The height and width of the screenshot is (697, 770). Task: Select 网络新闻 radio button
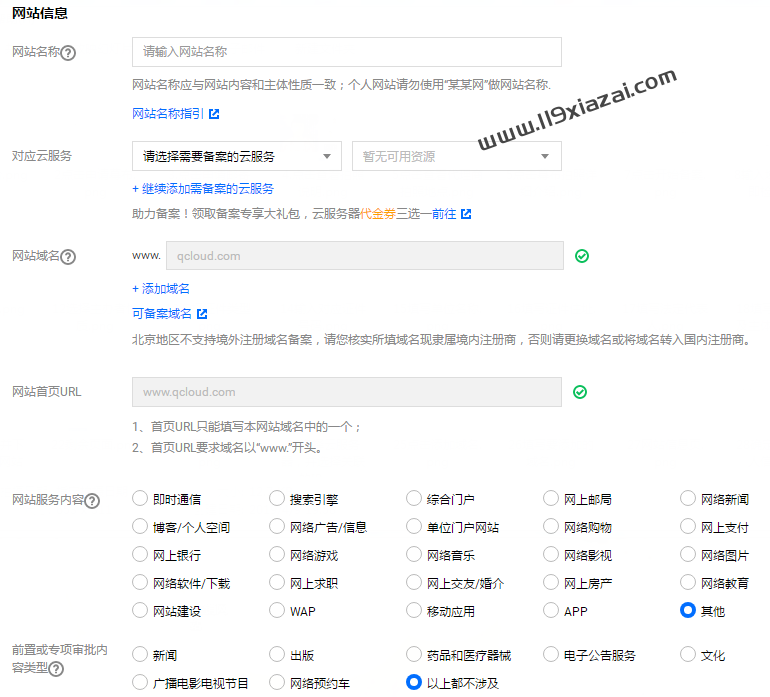pyautogui.click(x=688, y=498)
